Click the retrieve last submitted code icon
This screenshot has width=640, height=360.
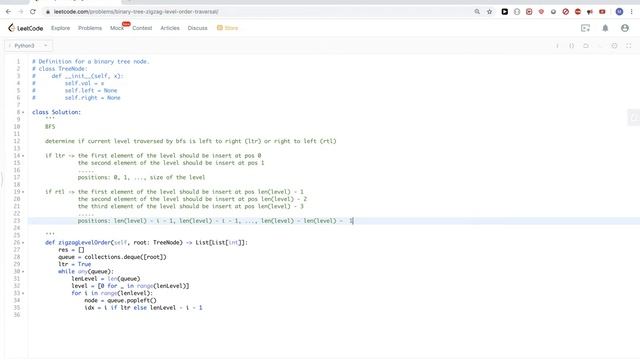(586, 46)
